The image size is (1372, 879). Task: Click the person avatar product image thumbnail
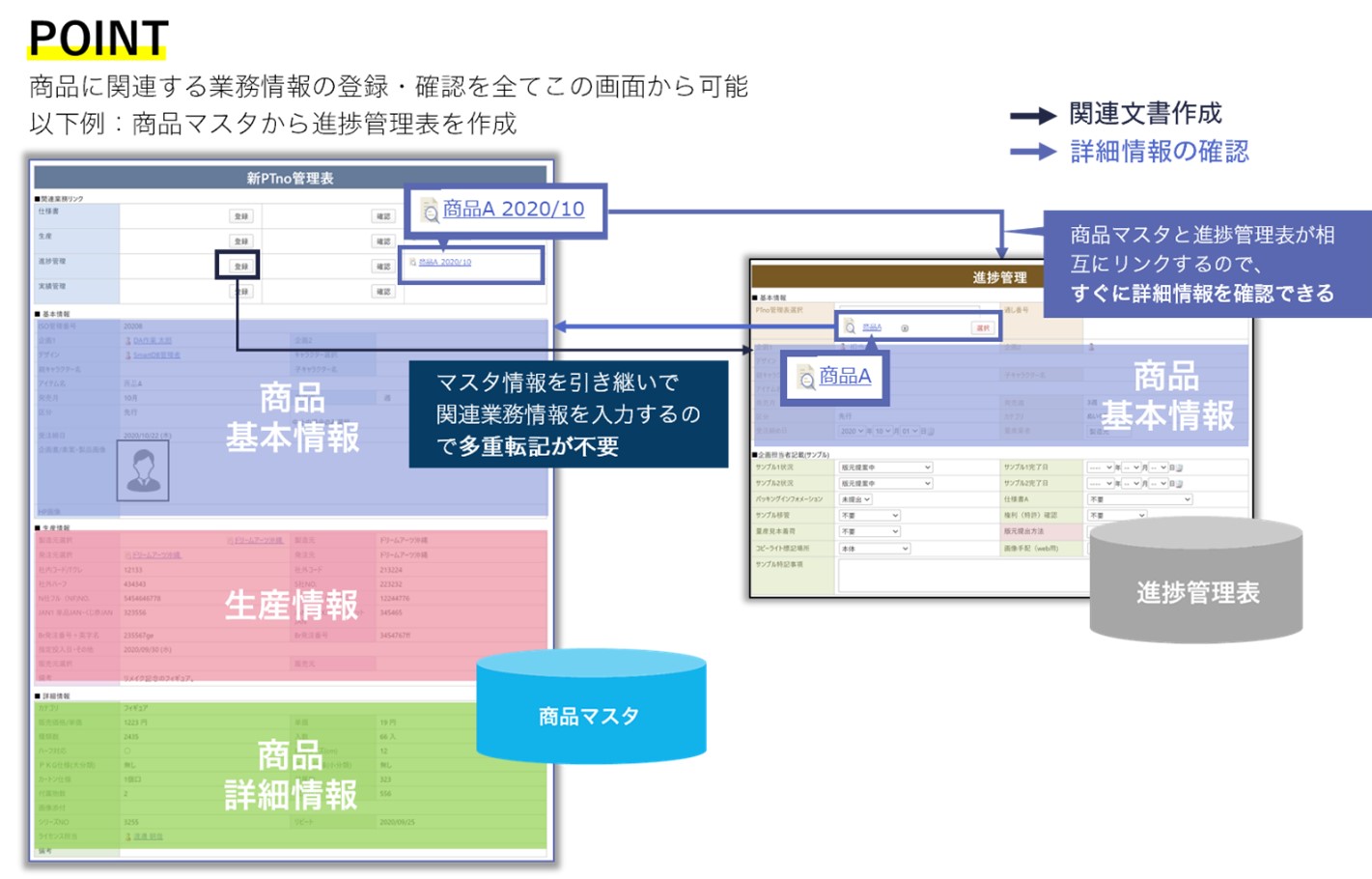point(143,470)
